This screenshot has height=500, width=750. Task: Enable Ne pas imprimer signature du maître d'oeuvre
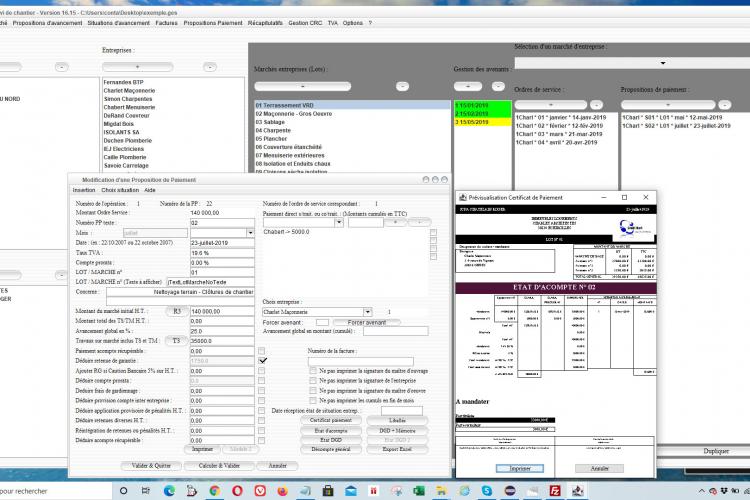pyautogui.click(x=313, y=391)
